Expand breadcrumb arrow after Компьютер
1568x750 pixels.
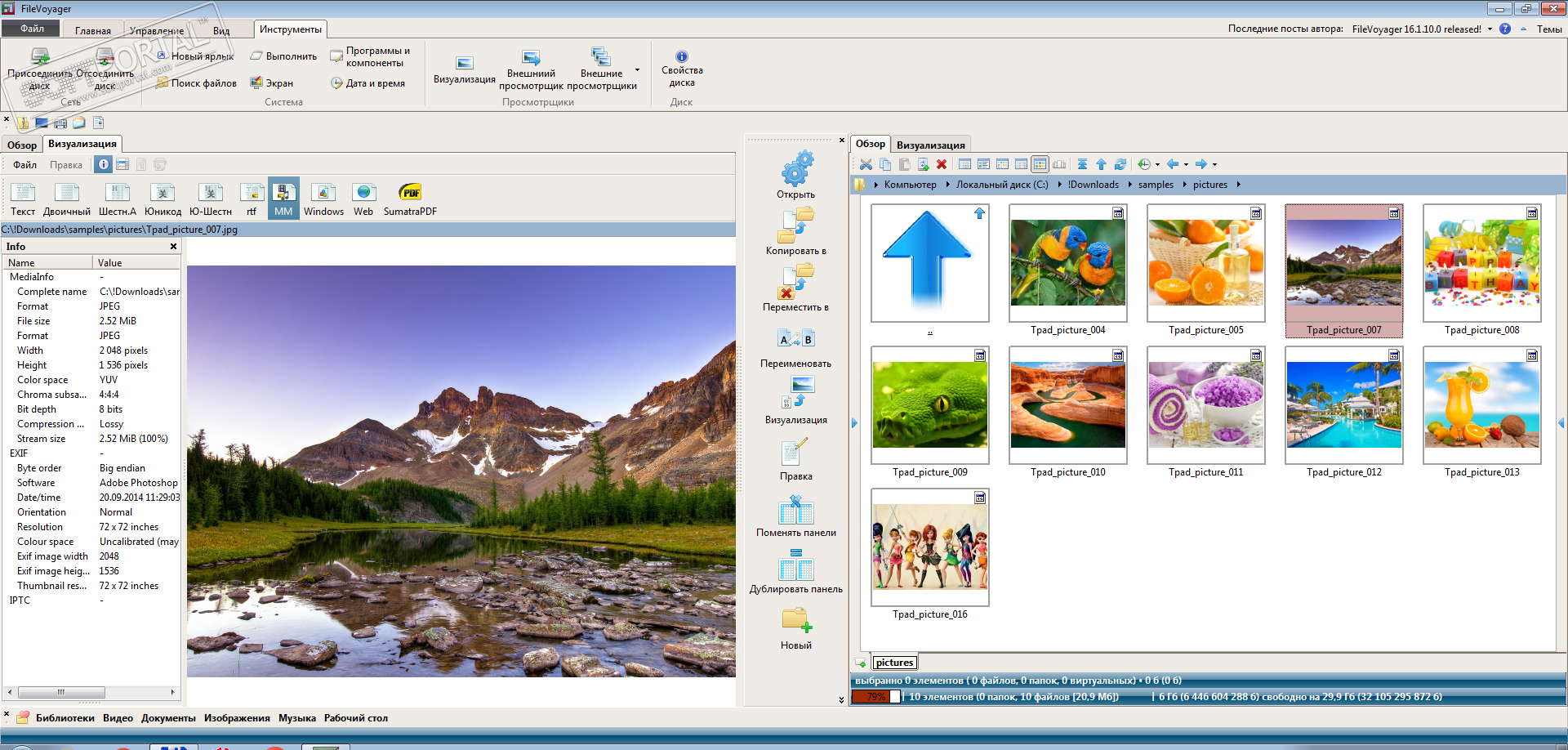[x=947, y=185]
